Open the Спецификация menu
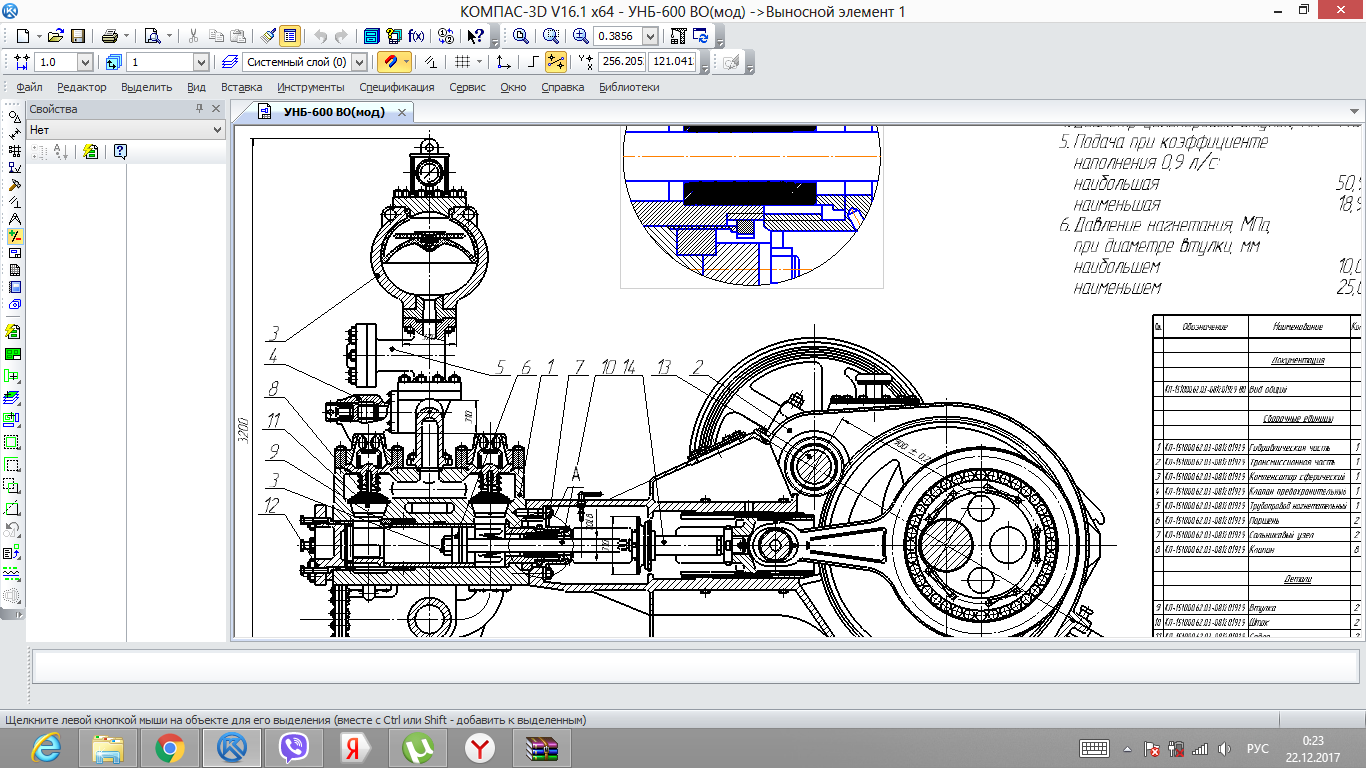The width and height of the screenshot is (1366, 768). (397, 87)
